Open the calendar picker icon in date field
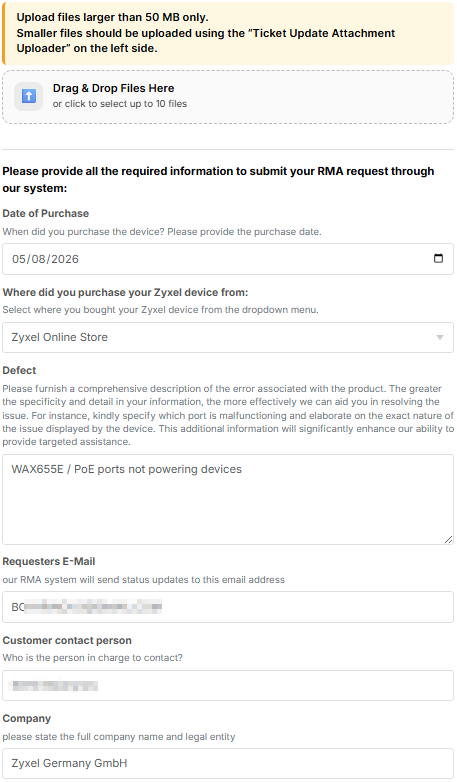This screenshot has height=782, width=457. [x=438, y=258]
